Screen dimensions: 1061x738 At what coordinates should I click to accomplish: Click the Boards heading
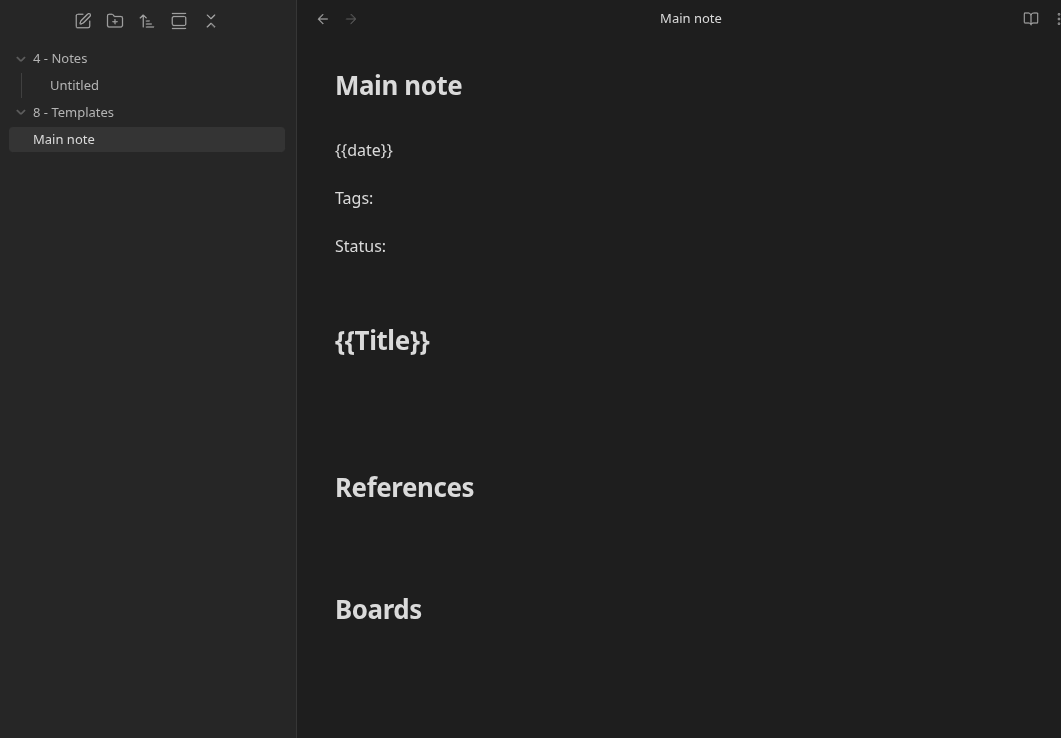tap(378, 610)
